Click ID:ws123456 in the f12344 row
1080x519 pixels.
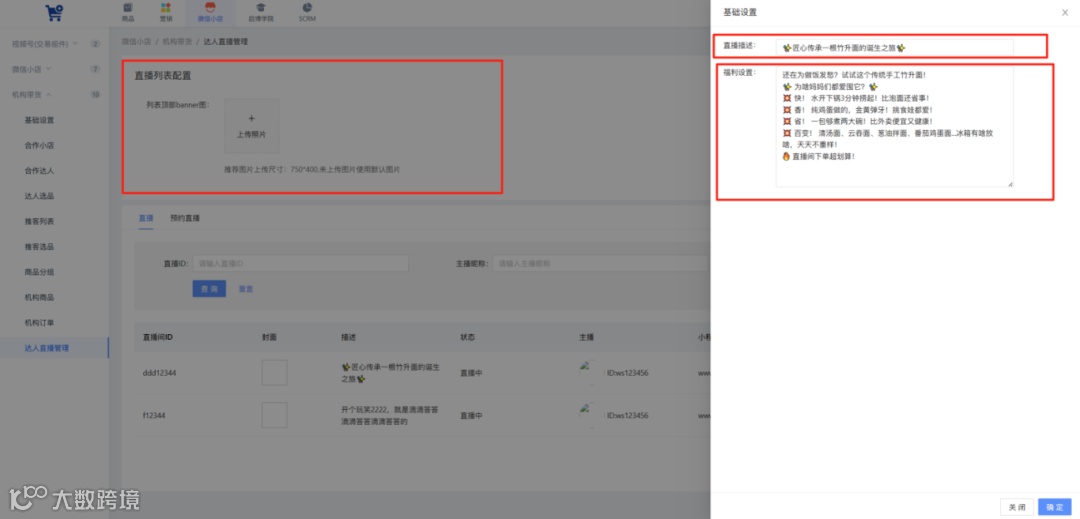(627, 416)
